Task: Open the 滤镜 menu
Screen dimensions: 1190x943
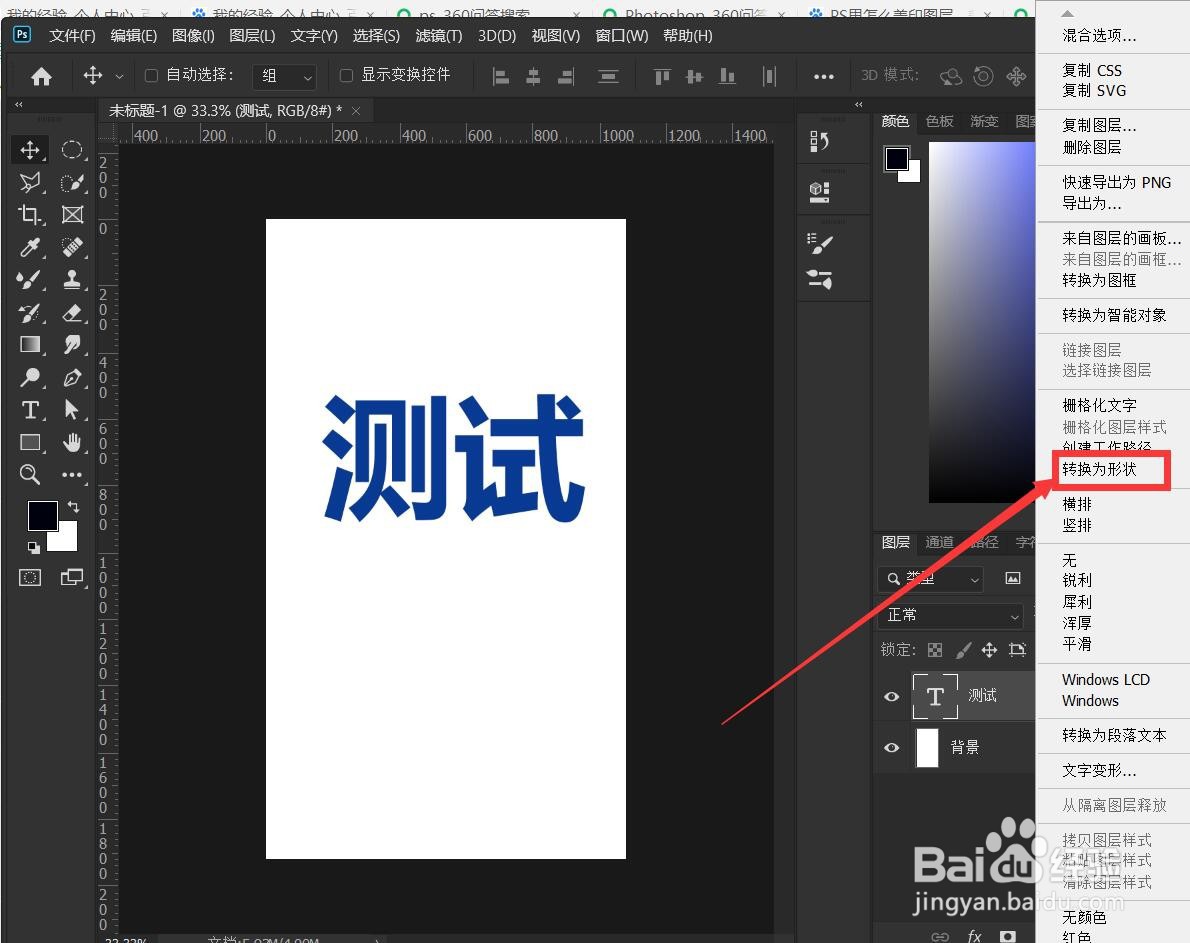Action: [x=437, y=35]
